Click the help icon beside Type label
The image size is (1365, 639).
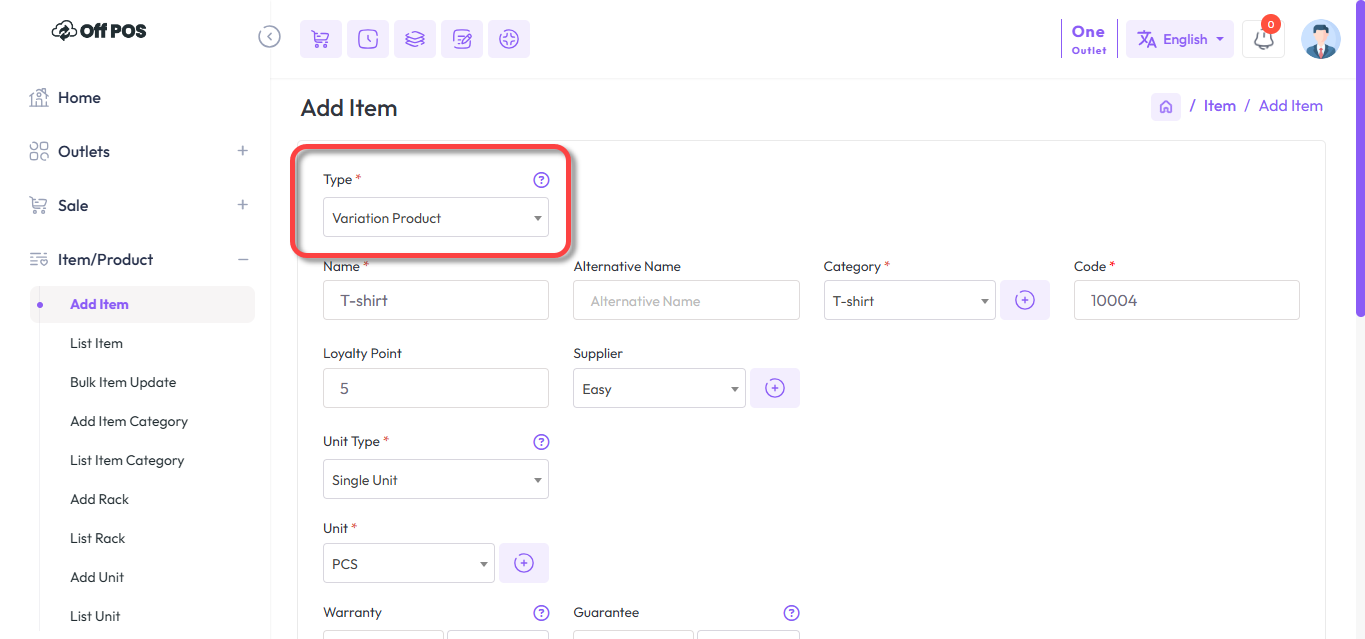(541, 180)
